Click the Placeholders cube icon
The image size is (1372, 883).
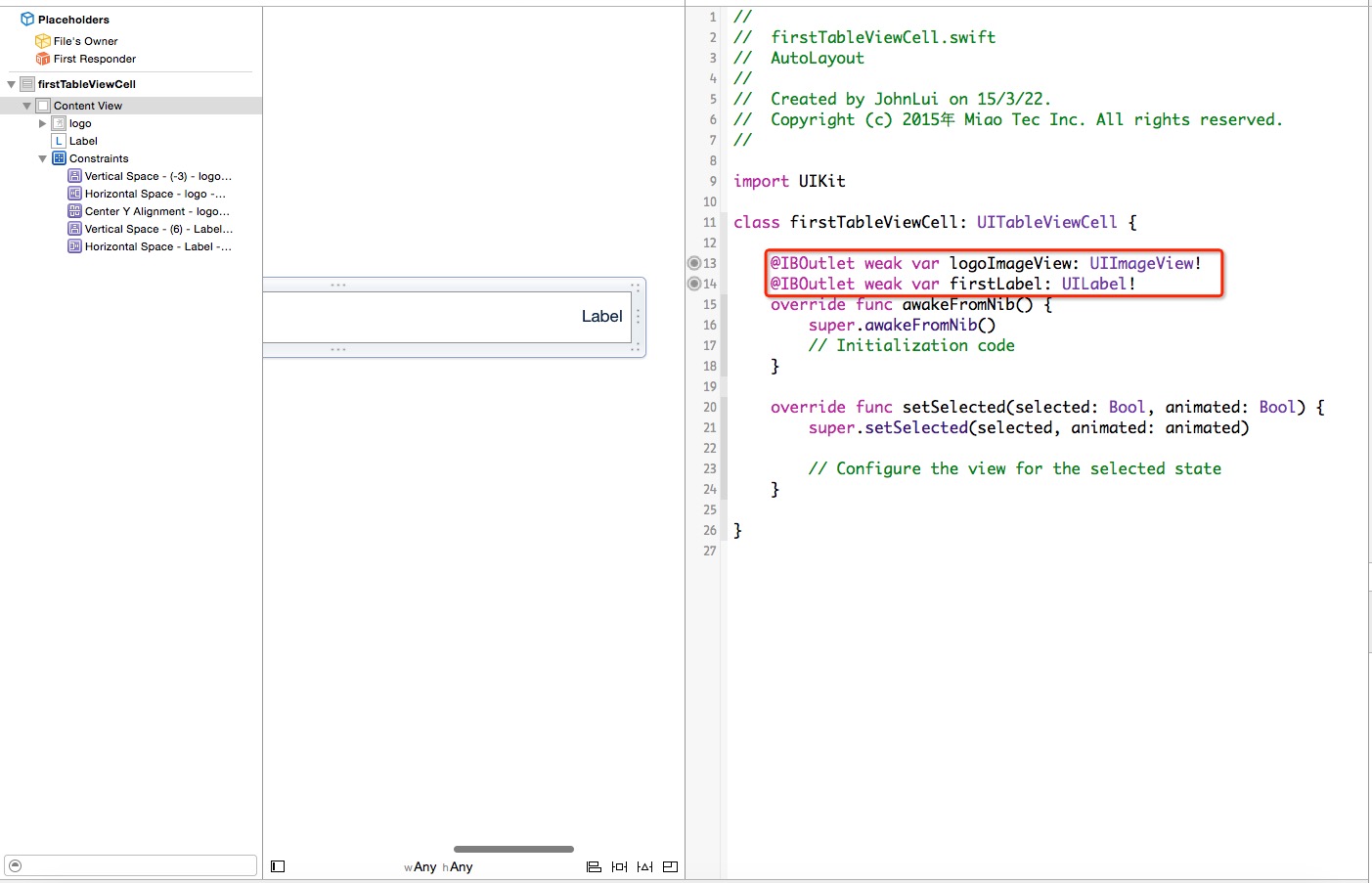pyautogui.click(x=27, y=19)
